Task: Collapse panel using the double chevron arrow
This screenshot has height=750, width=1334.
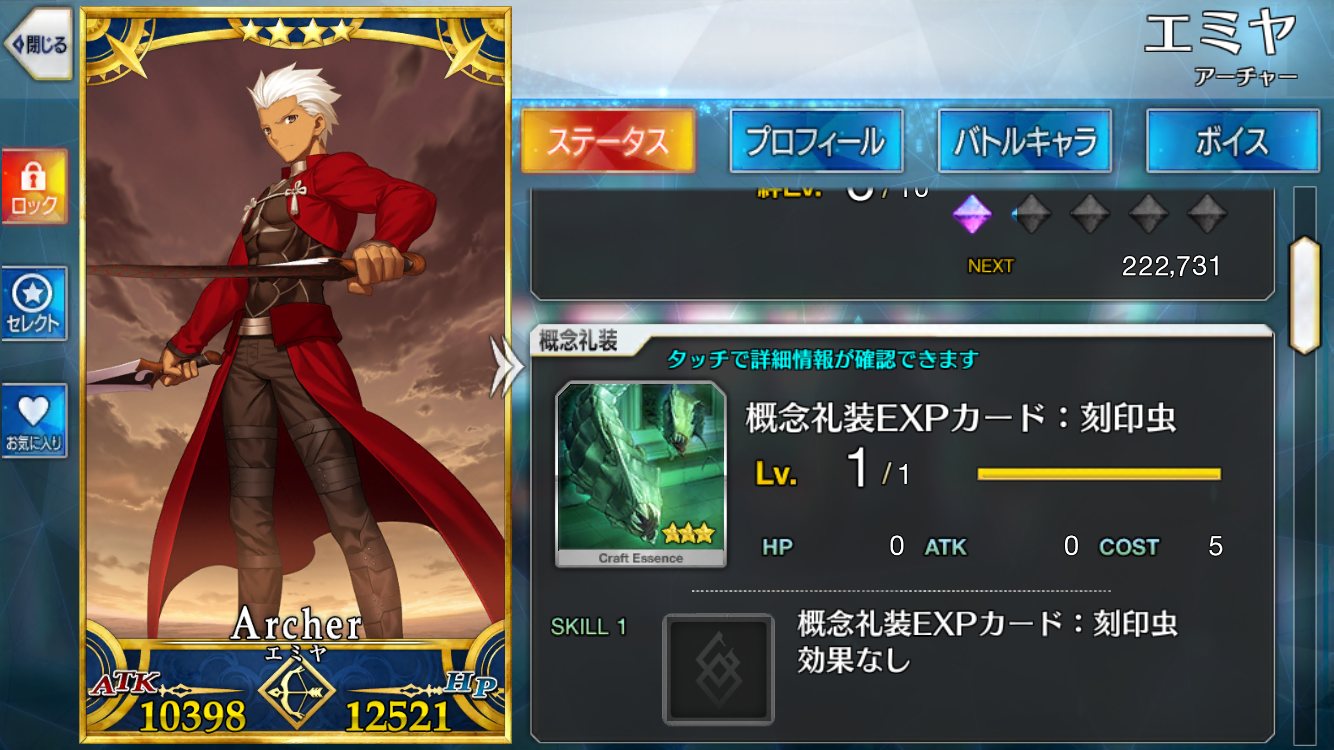Action: [506, 368]
